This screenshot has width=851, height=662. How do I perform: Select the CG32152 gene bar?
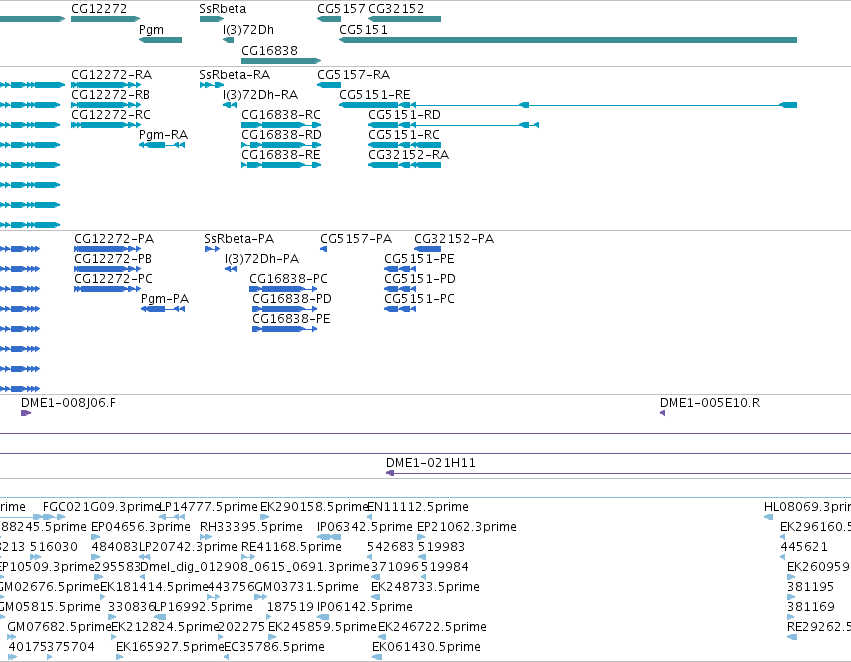(x=404, y=19)
